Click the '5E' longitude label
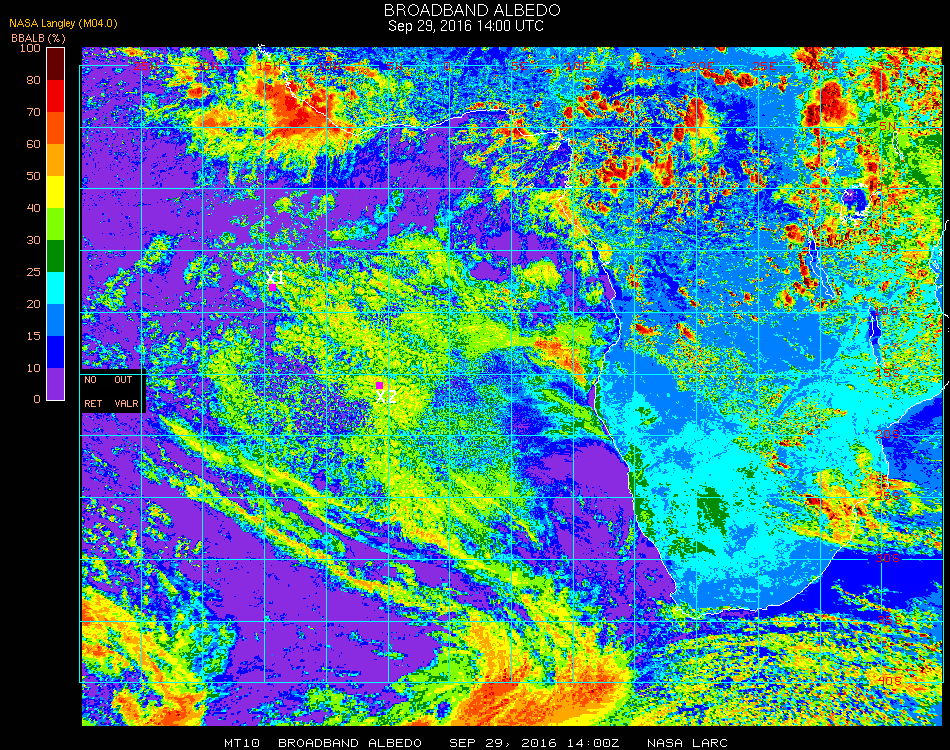 coord(519,65)
